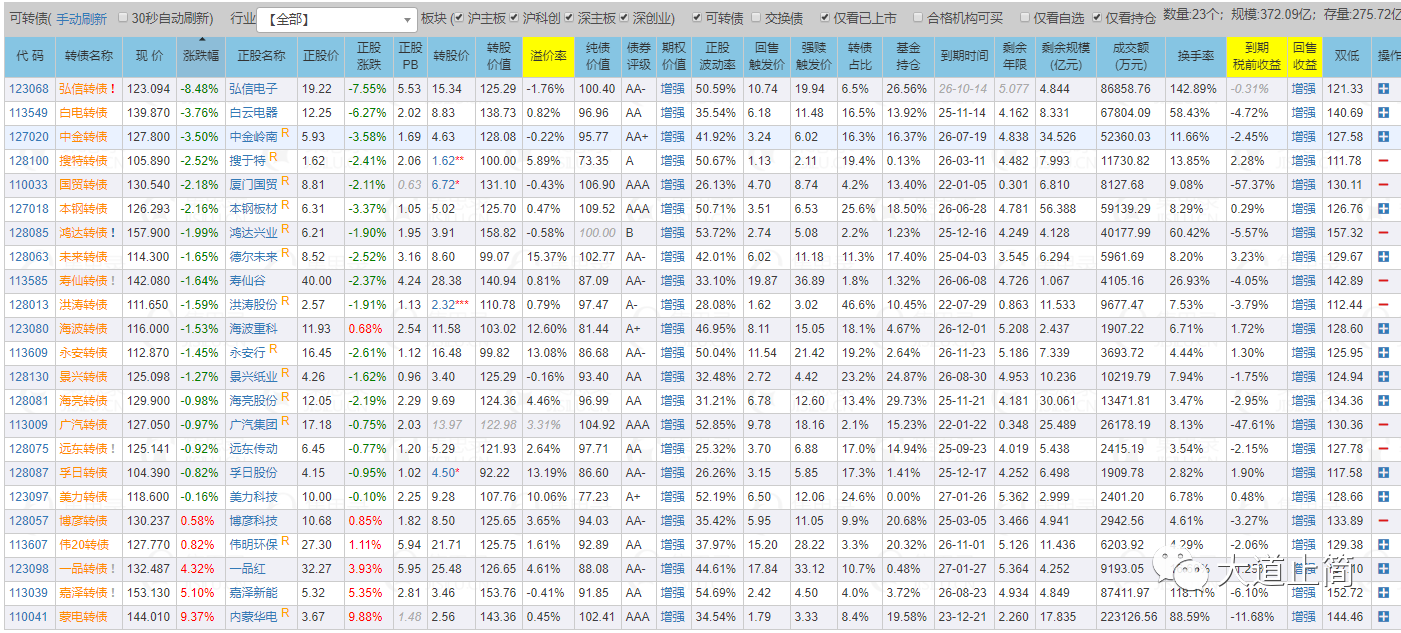Click conversion price 2.32*** for 洪涛转债

(x=450, y=305)
